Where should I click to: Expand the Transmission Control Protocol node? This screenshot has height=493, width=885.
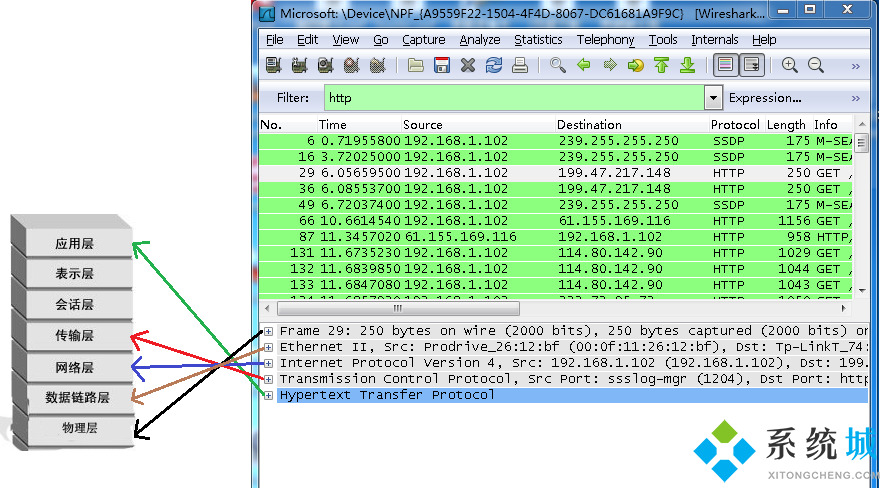(x=269, y=379)
